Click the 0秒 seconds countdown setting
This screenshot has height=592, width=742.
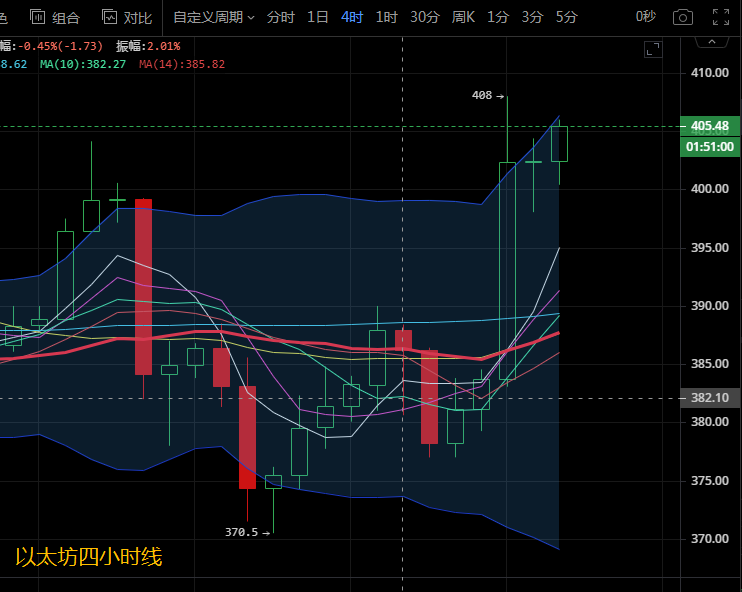pyautogui.click(x=646, y=17)
